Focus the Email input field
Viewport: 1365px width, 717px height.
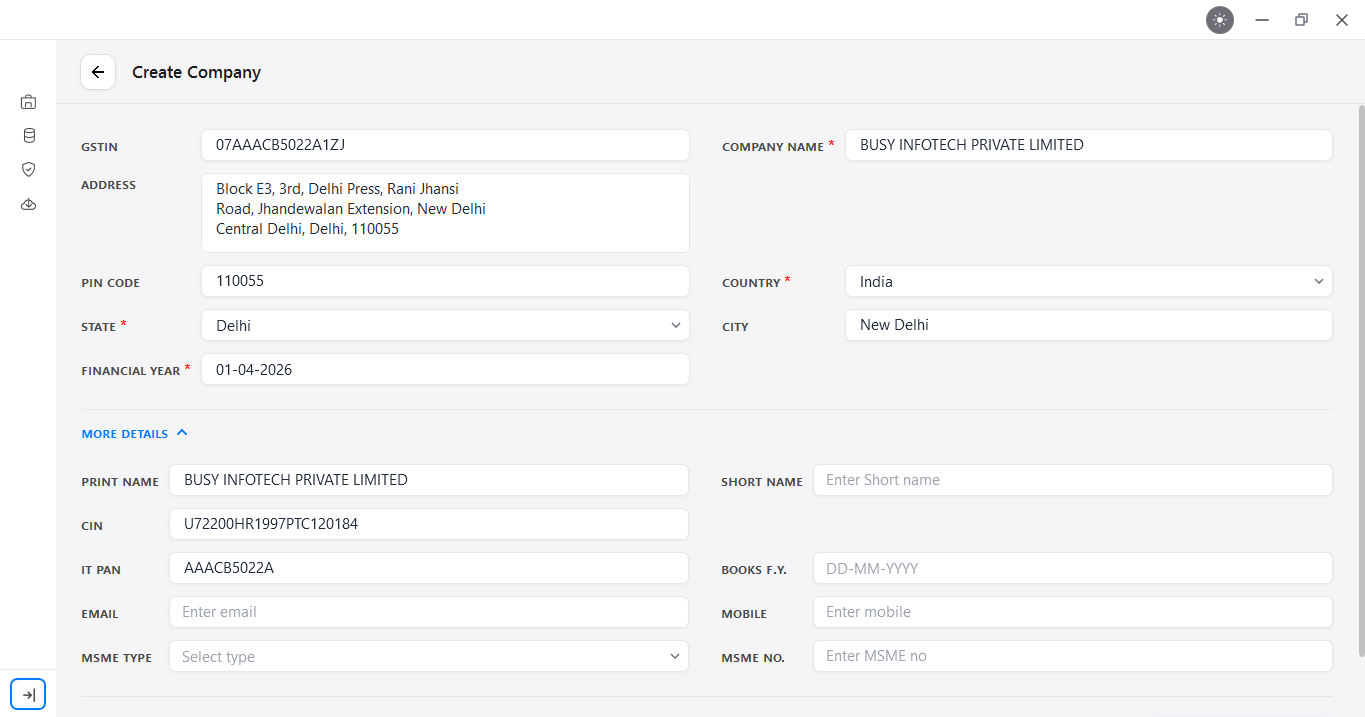[x=429, y=612]
